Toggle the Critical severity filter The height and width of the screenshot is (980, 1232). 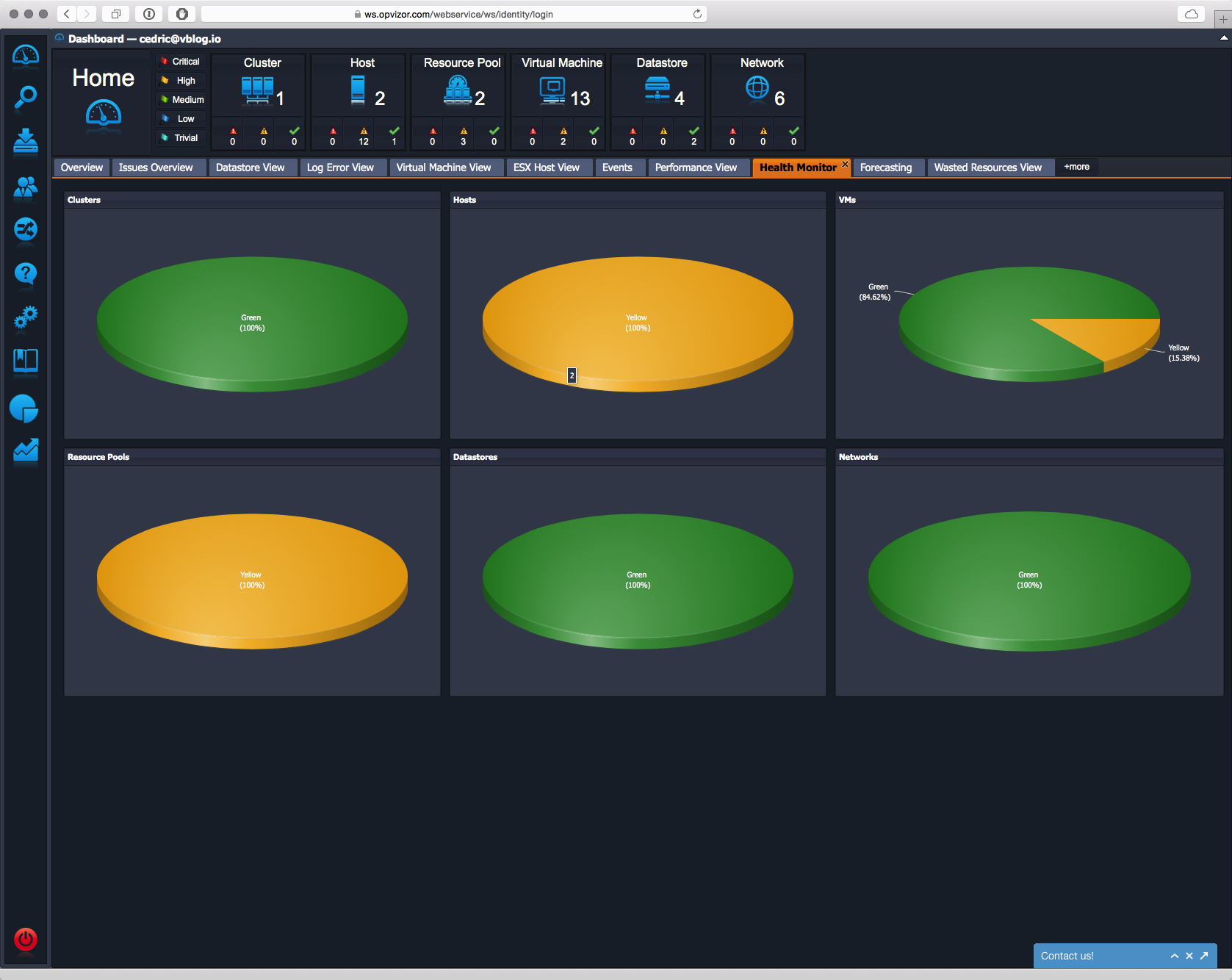[x=181, y=62]
